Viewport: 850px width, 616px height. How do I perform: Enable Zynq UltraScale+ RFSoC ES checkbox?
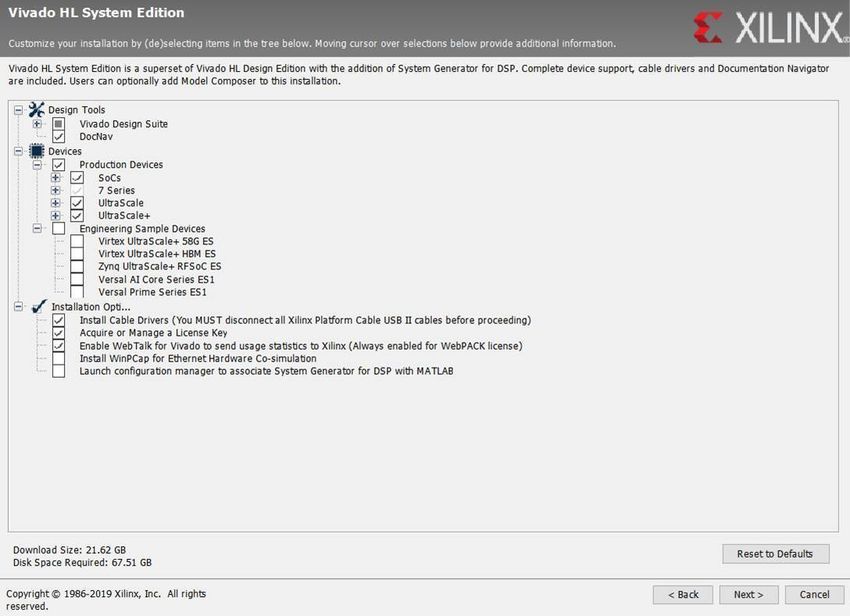(77, 266)
